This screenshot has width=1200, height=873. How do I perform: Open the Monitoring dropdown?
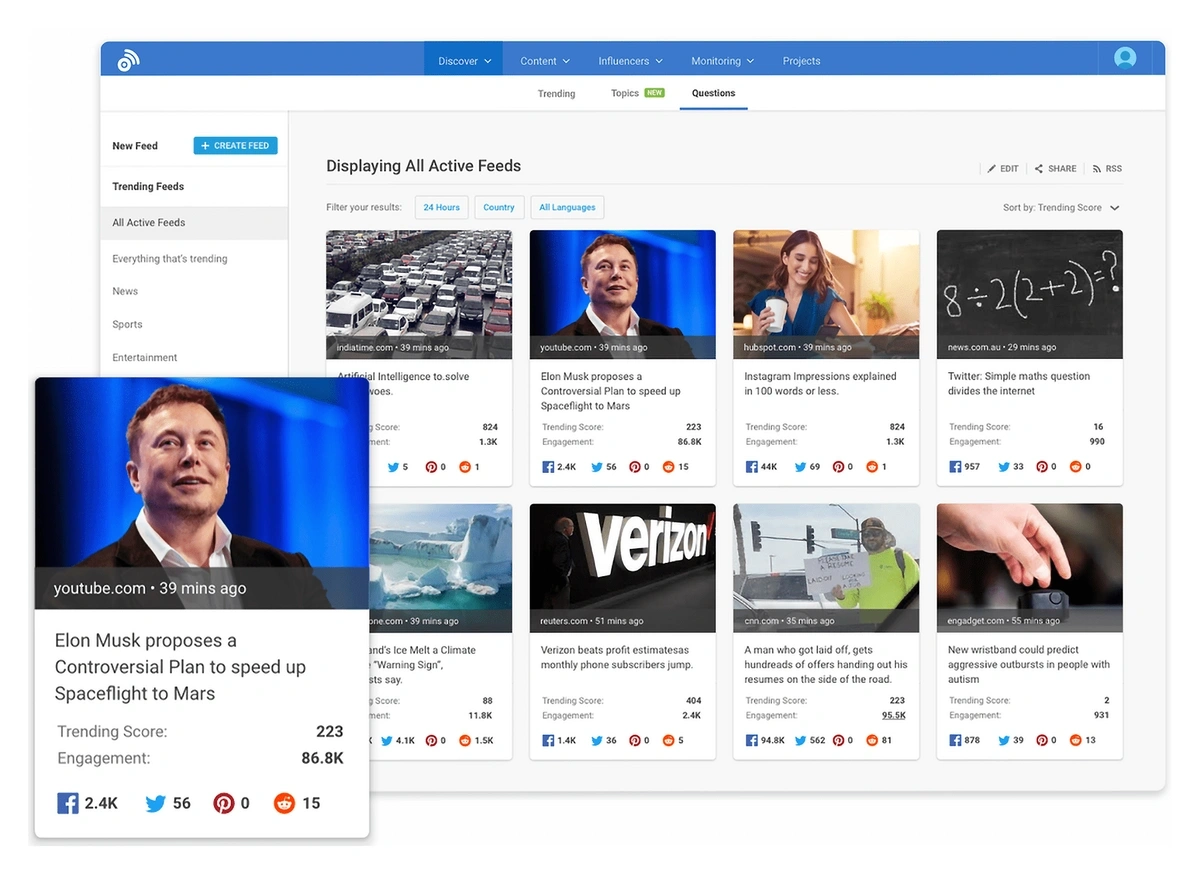[x=722, y=61]
